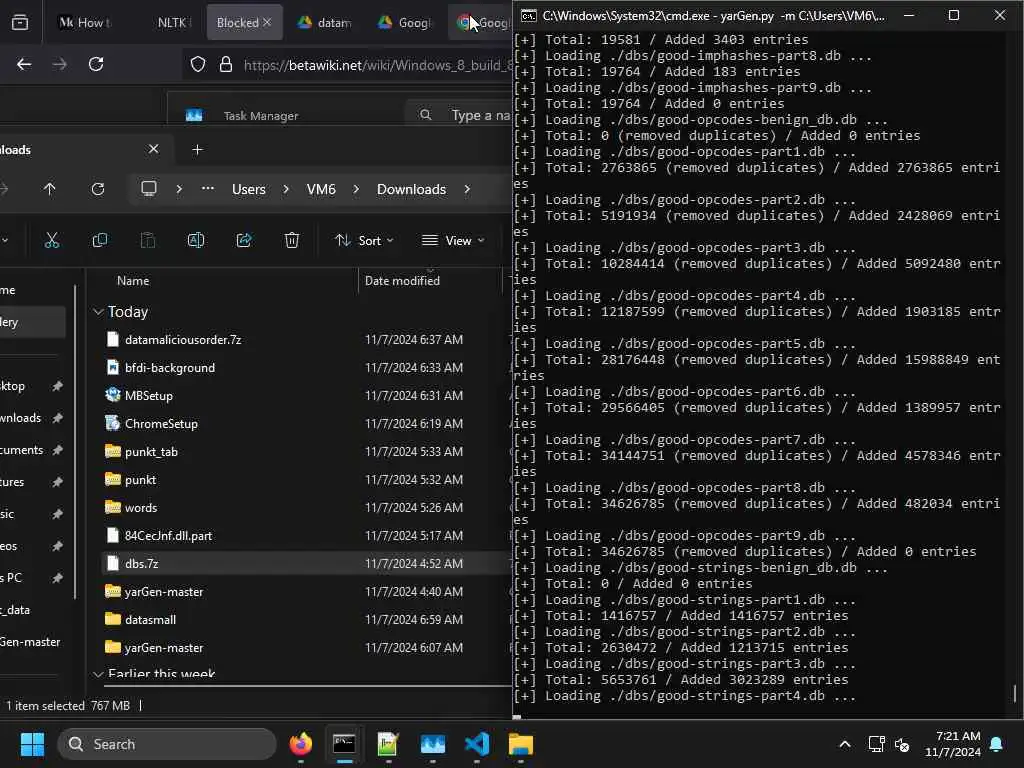This screenshot has height=768, width=1024.
Task: Click the Windows taskbar Search box
Action: (x=167, y=744)
